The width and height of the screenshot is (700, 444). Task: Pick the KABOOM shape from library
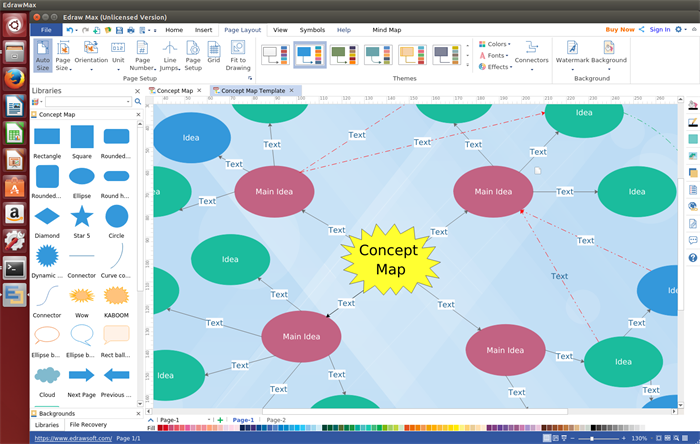click(x=117, y=297)
